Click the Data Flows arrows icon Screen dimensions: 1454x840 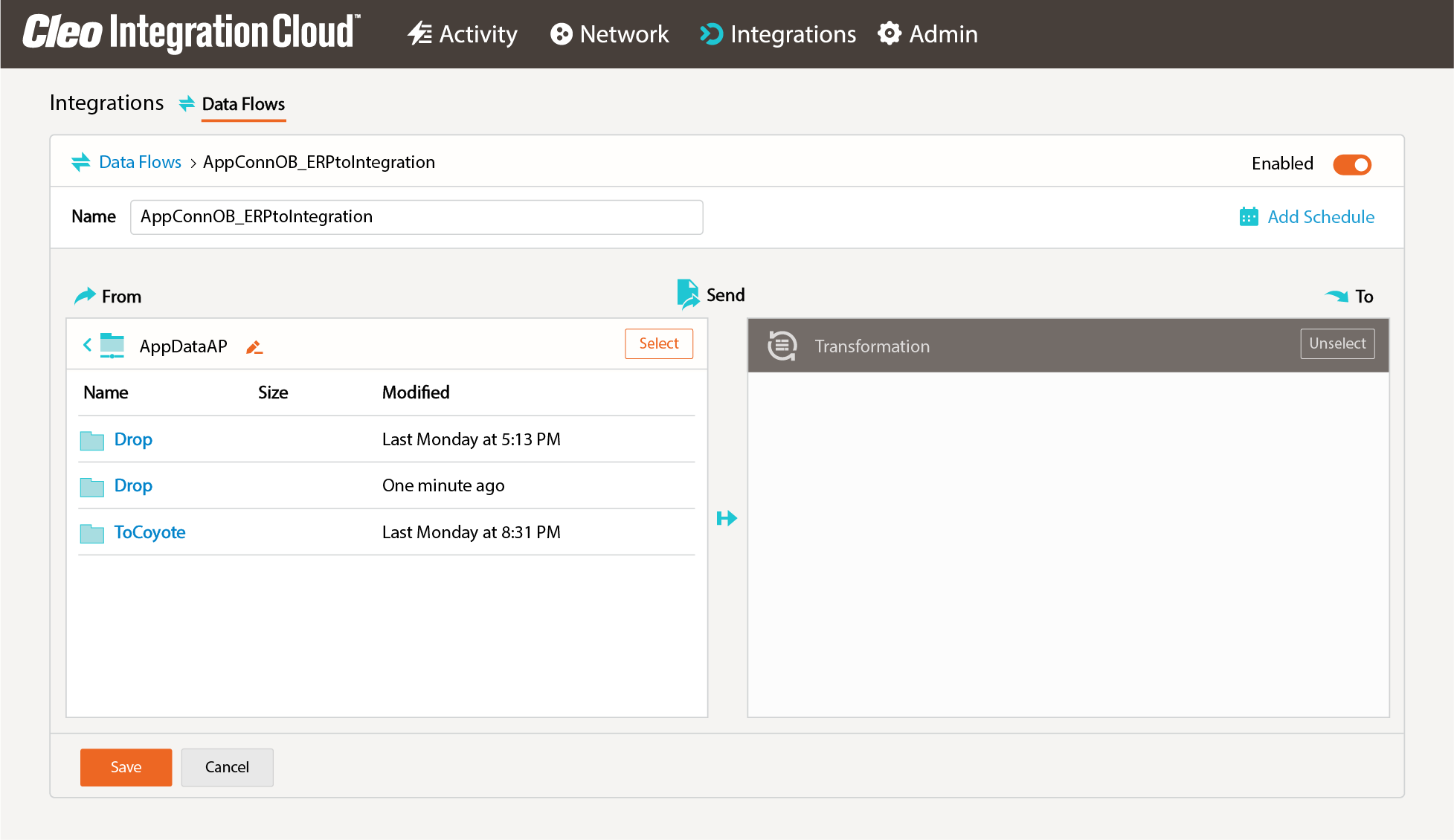click(81, 162)
